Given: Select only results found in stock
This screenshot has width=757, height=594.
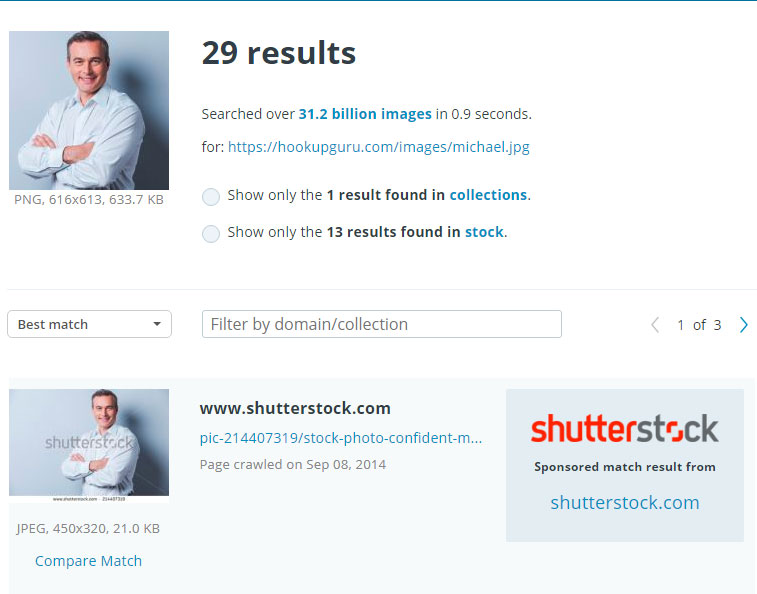Looking at the screenshot, I should 210,234.
